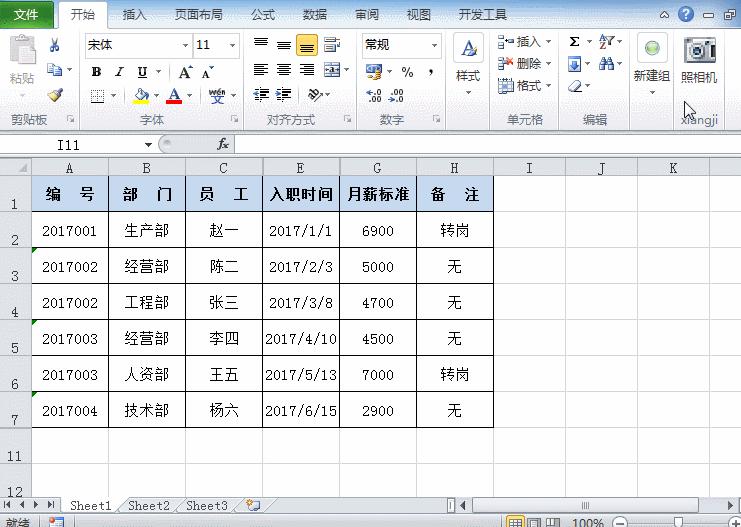Expand underline style dropdown arrow
The height and width of the screenshot is (527, 741).
(x=158, y=72)
